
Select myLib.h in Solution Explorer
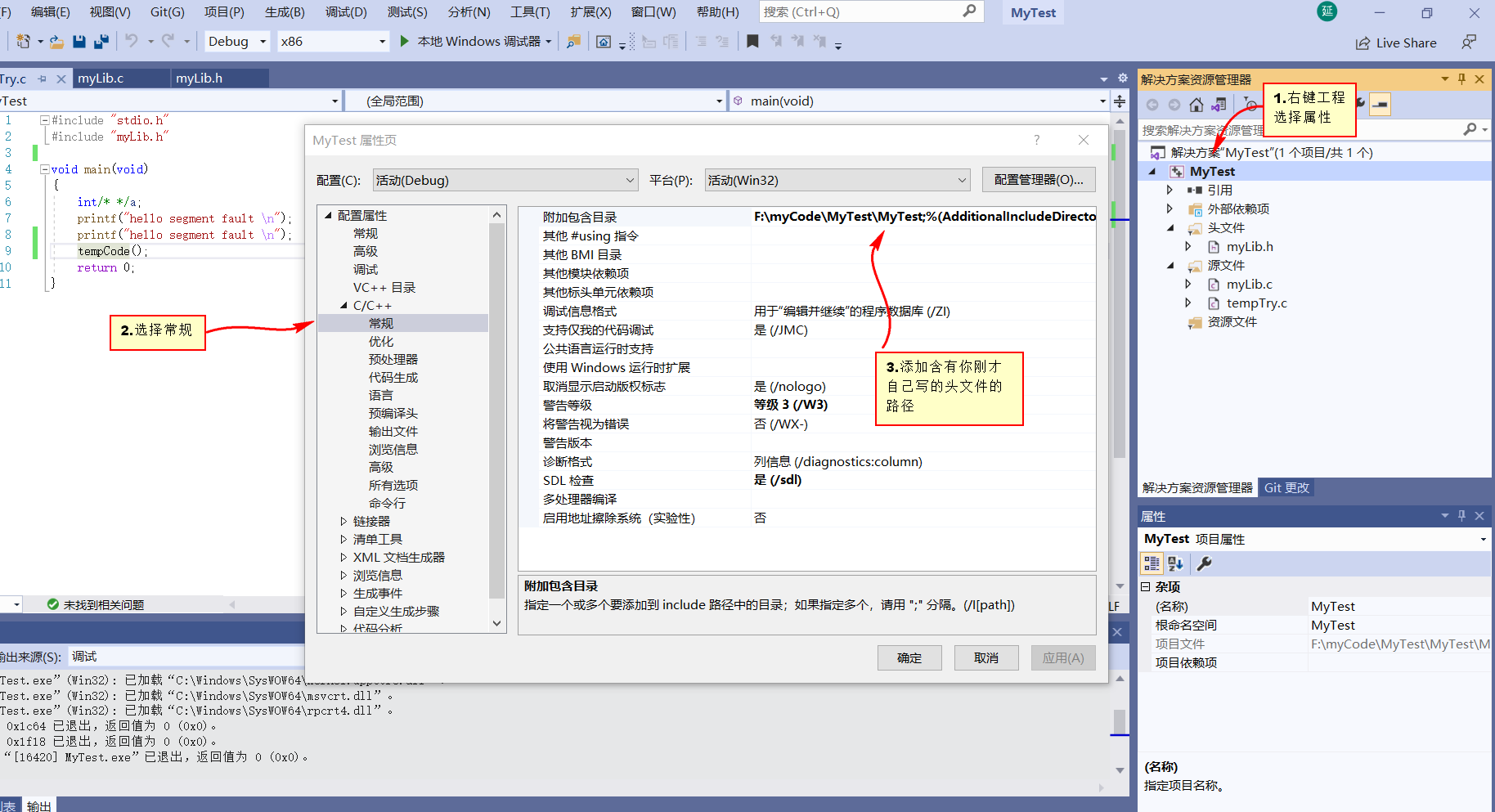pos(1250,246)
